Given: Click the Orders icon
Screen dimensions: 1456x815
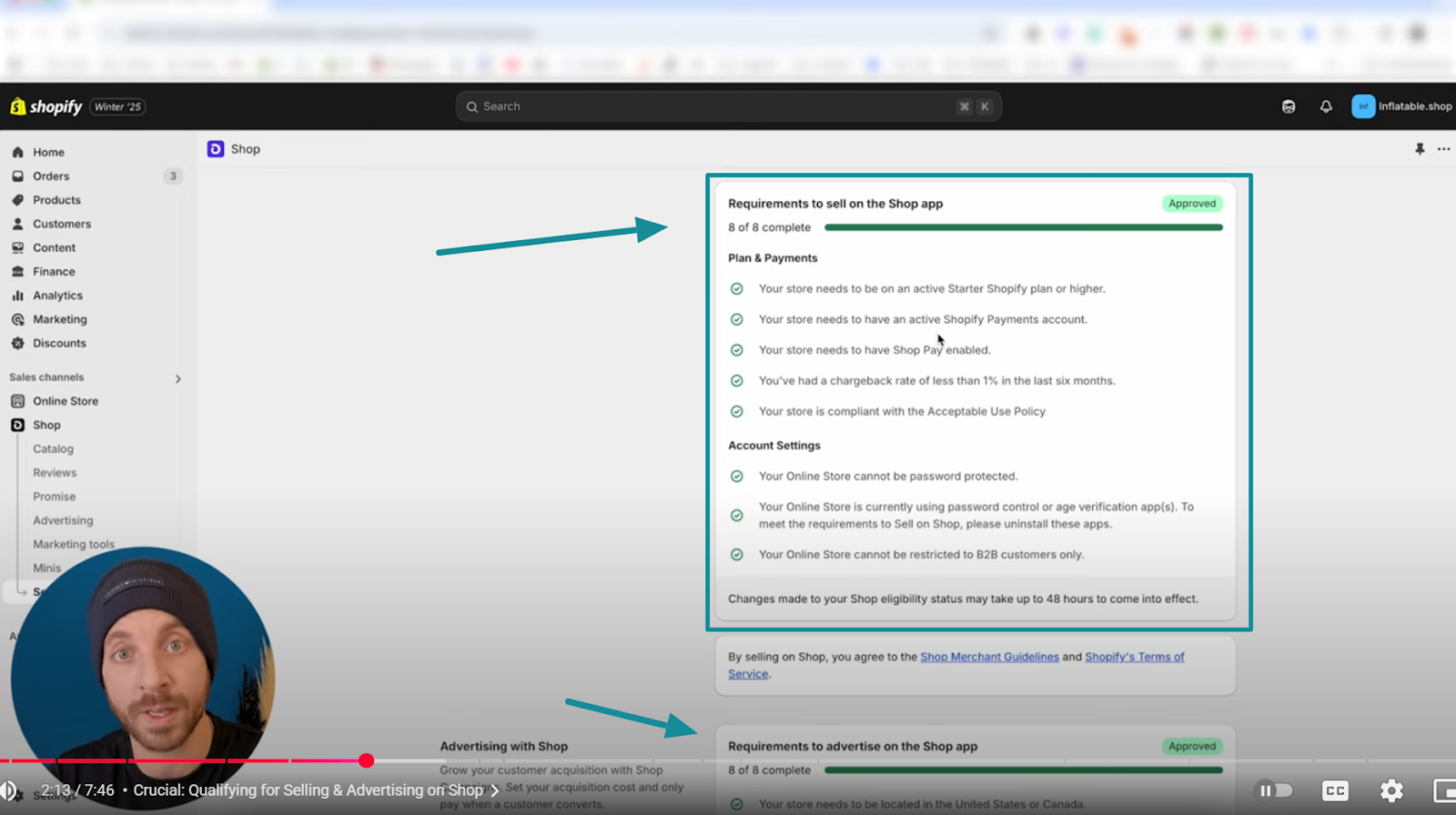Looking at the screenshot, I should (x=17, y=176).
